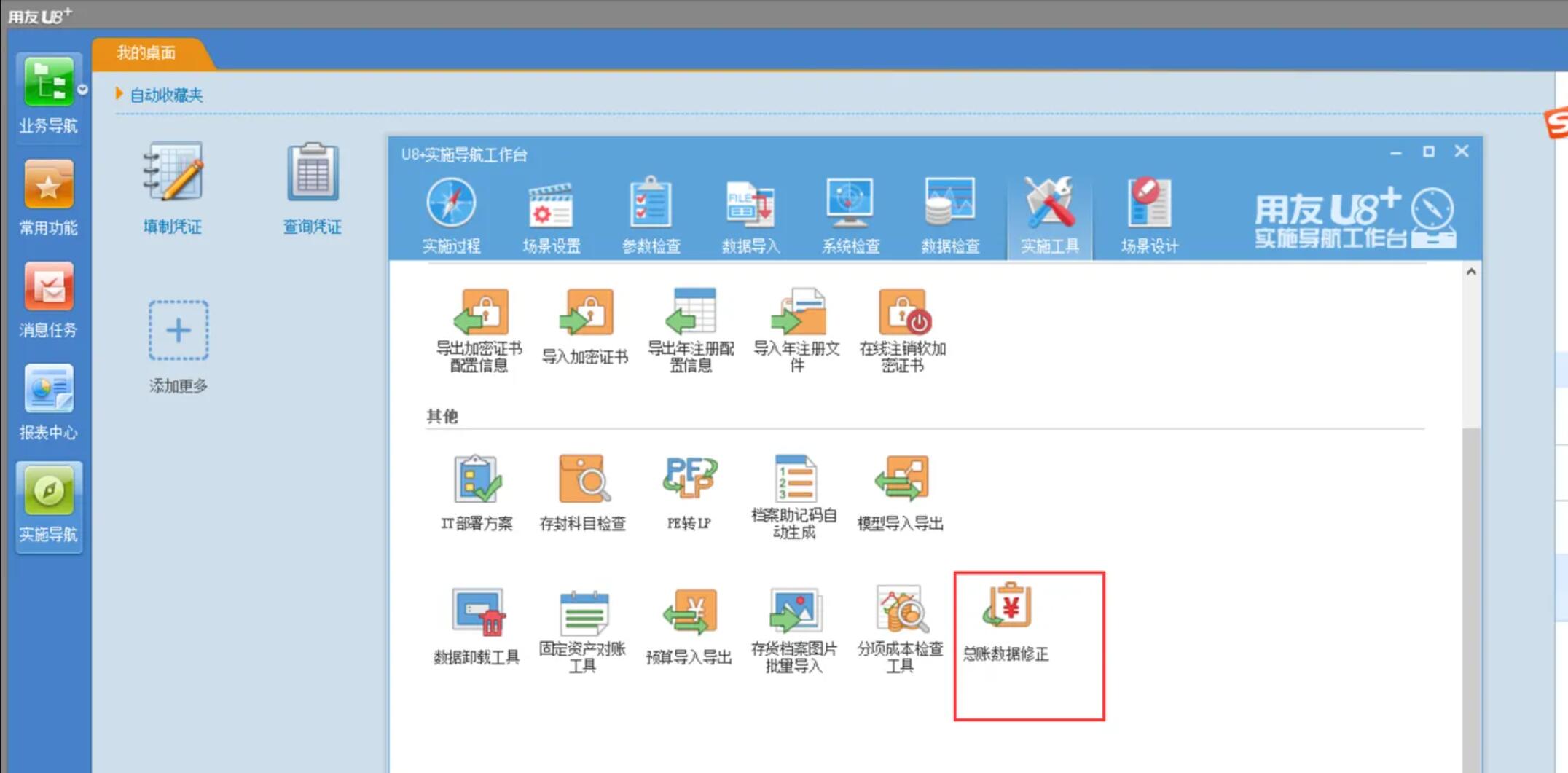This screenshot has width=1568, height=773.
Task: Open the 分项成本检查工具 icon
Action: point(901,630)
